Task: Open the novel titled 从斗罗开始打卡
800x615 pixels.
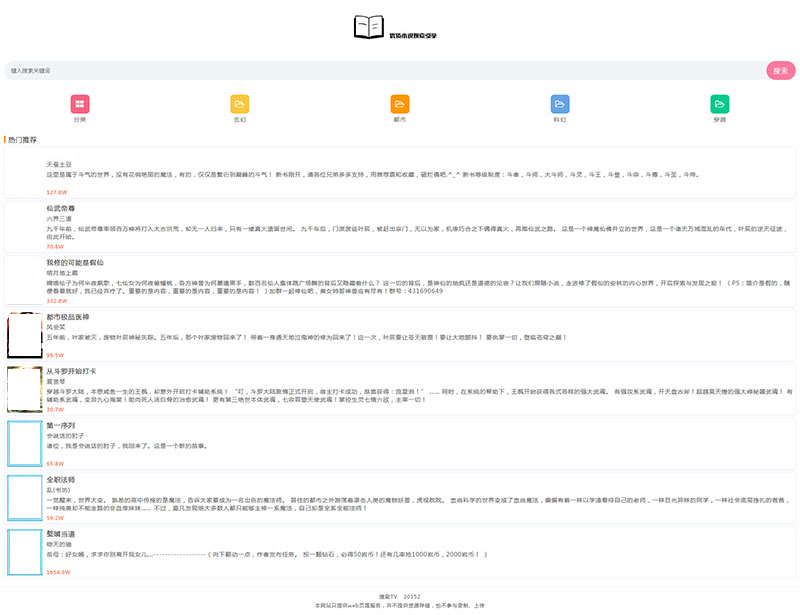Action: click(71, 371)
